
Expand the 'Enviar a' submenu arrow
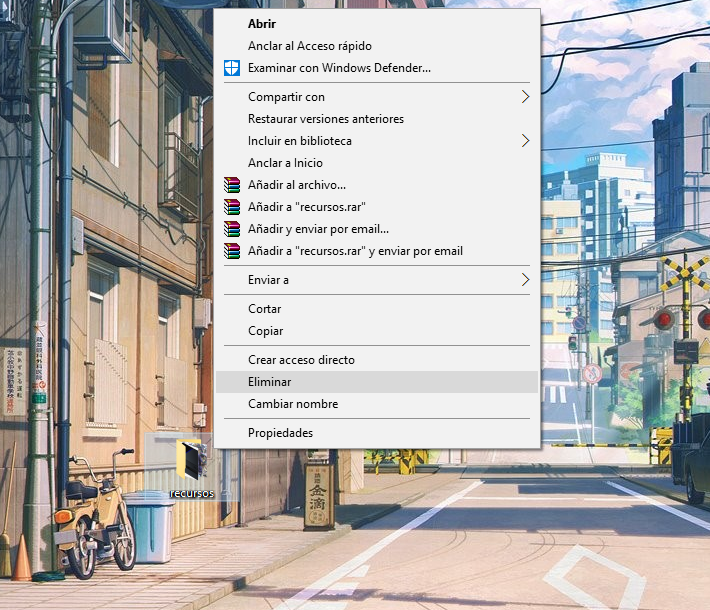(x=525, y=279)
